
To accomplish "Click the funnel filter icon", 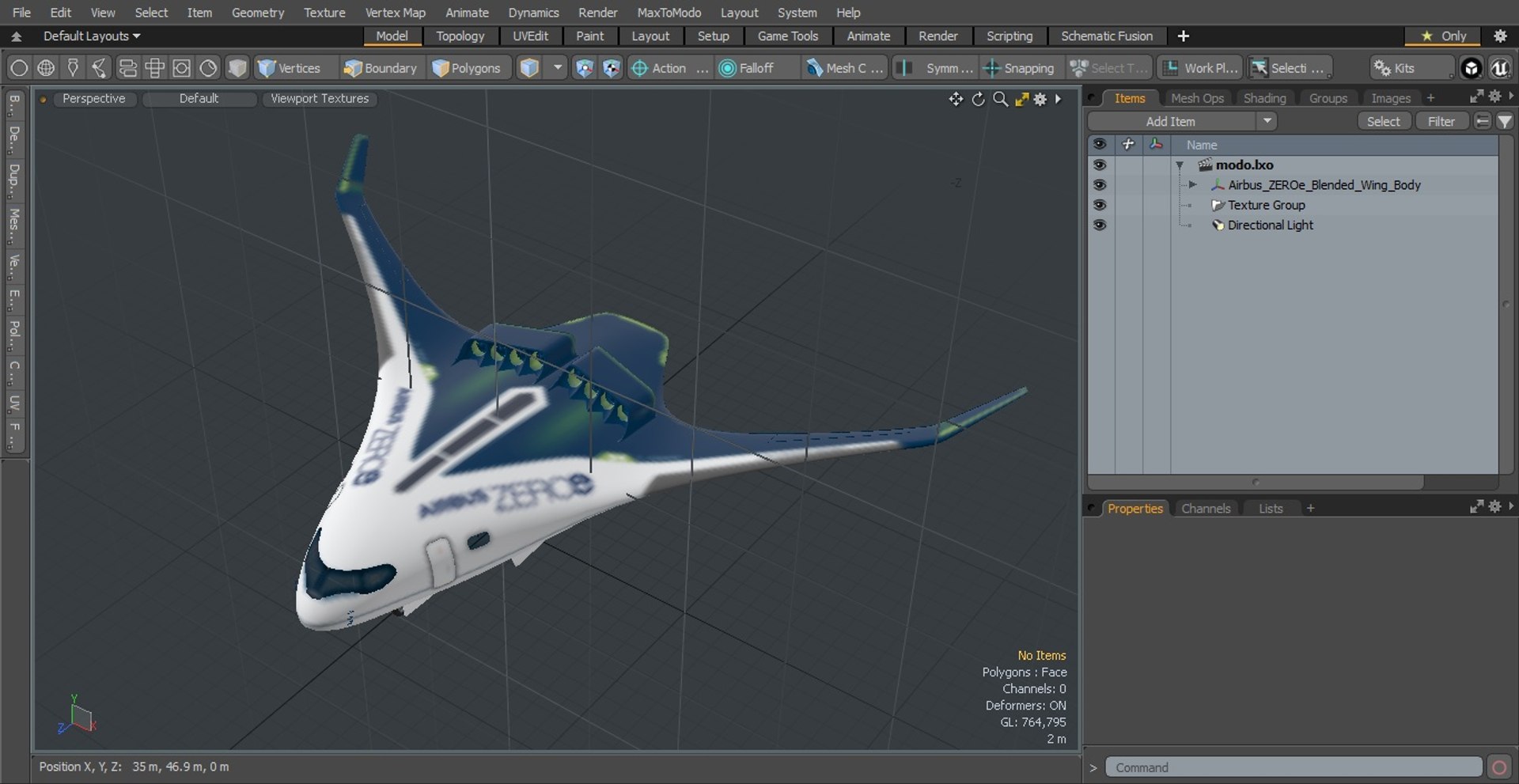I will point(1505,121).
